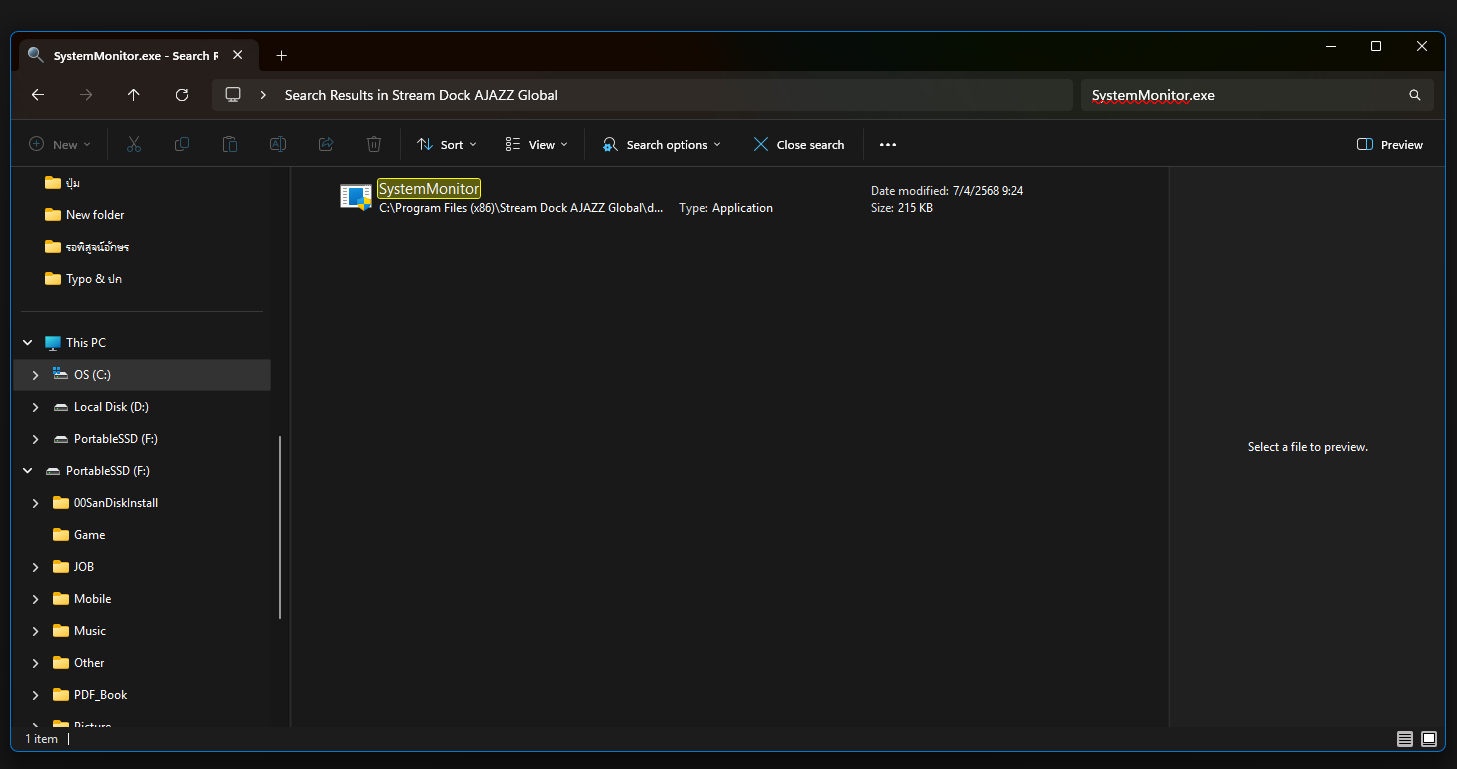Click the Type: Application text
The image size is (1457, 769).
pyautogui.click(x=726, y=208)
